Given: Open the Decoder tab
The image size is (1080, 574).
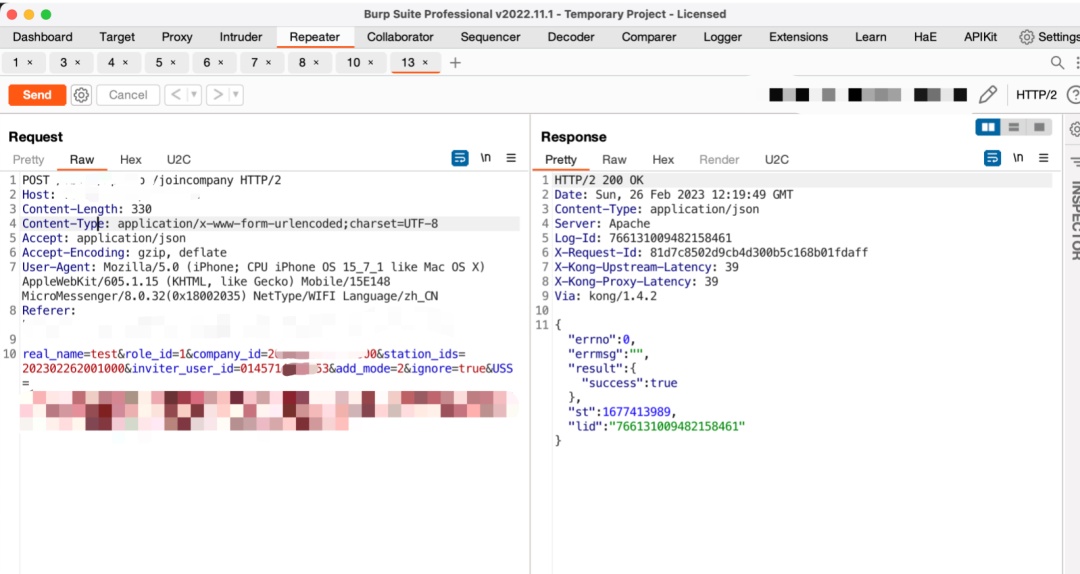Looking at the screenshot, I should (x=571, y=37).
